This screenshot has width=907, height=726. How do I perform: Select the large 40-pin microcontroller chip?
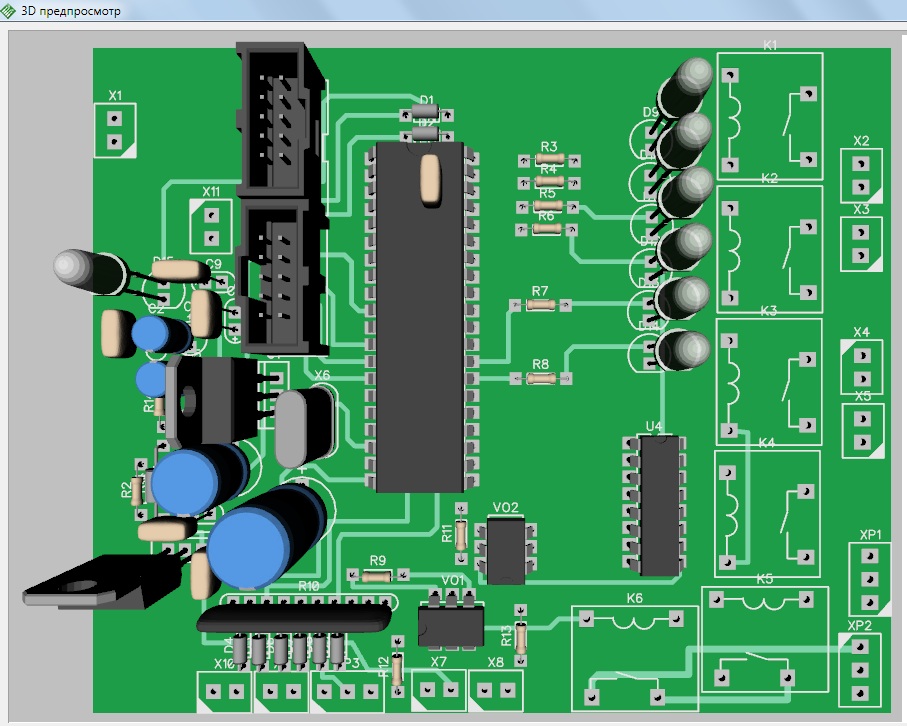click(x=420, y=315)
